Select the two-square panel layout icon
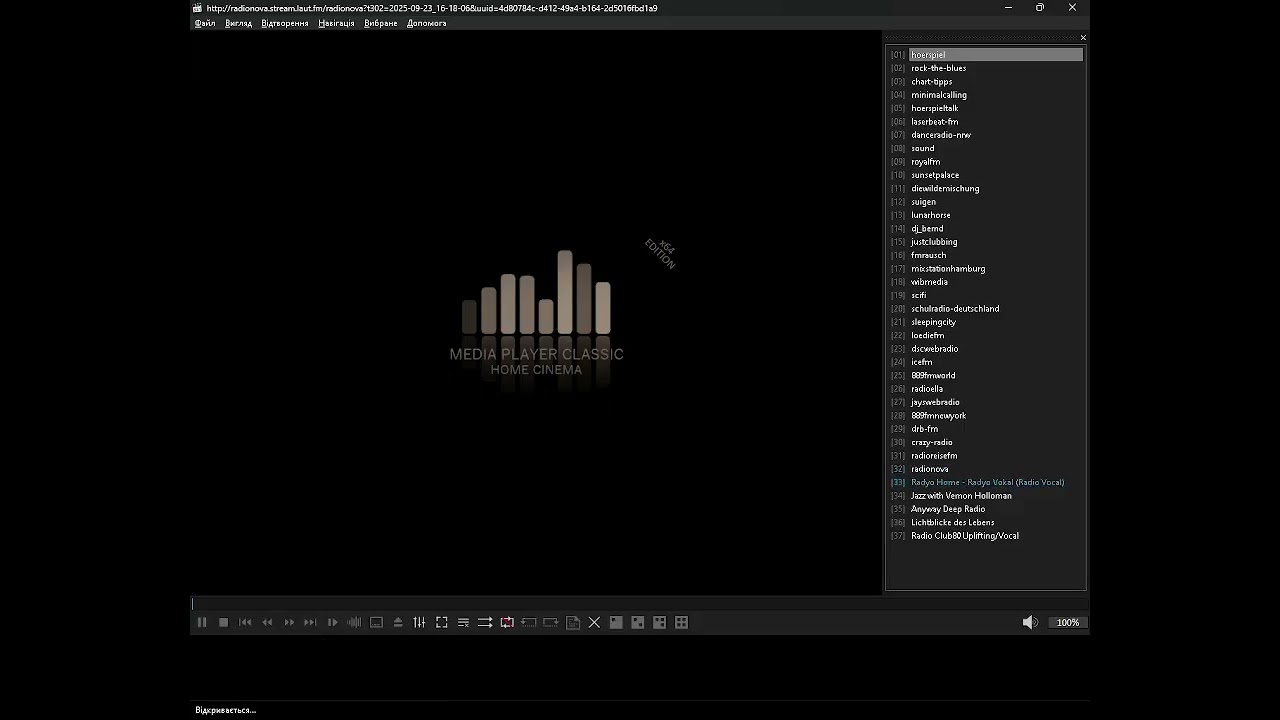Viewport: 1280px width, 720px height. click(x=638, y=622)
